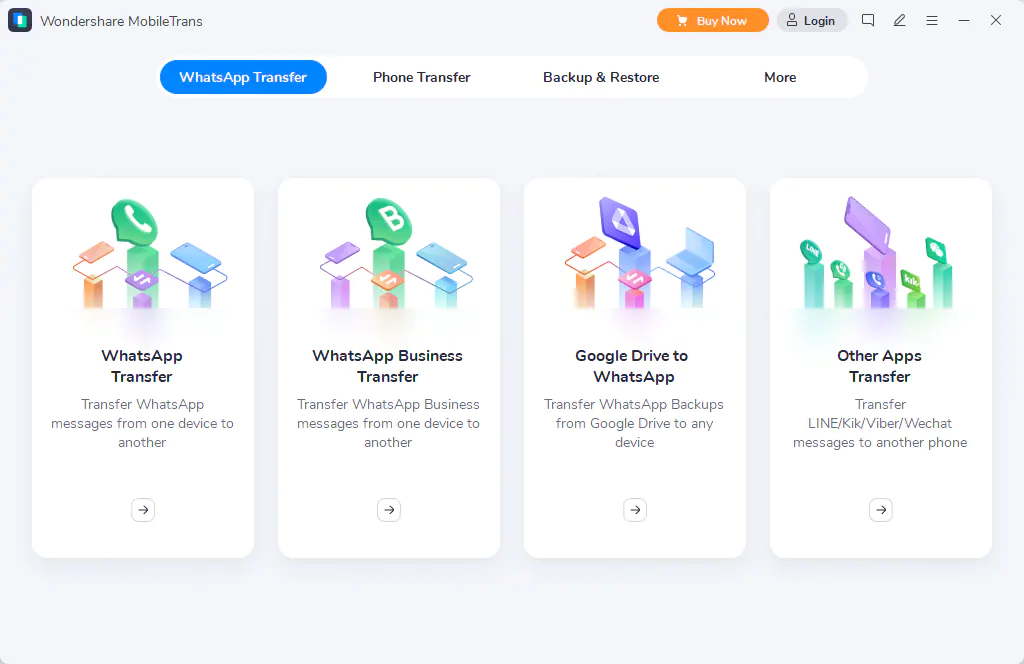Choose the Other Apps Transfer illustration
1024x664 pixels.
pyautogui.click(x=881, y=256)
